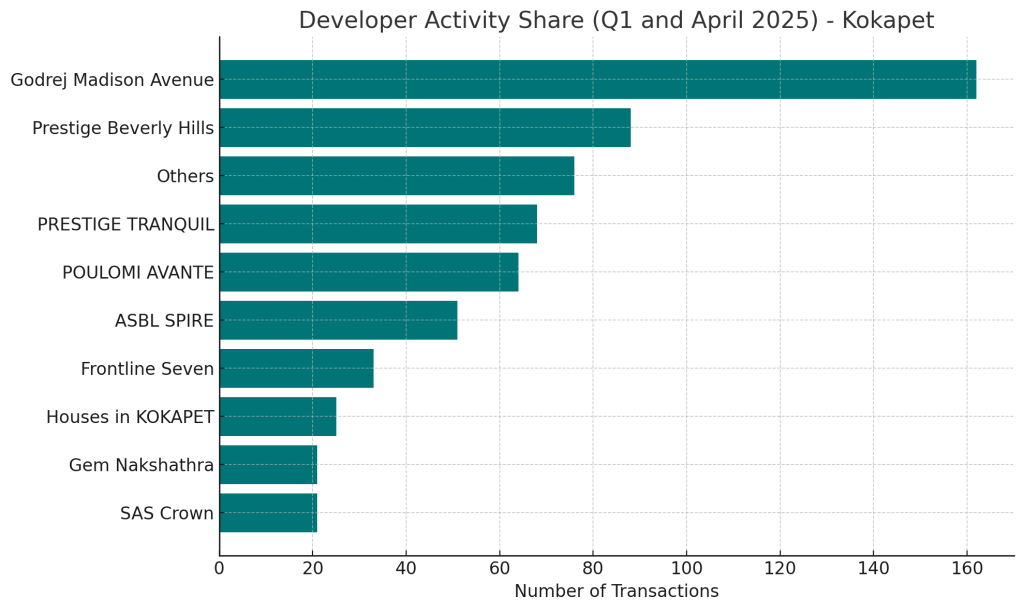
Task: Select the SAS Crown bar
Action: point(268,513)
